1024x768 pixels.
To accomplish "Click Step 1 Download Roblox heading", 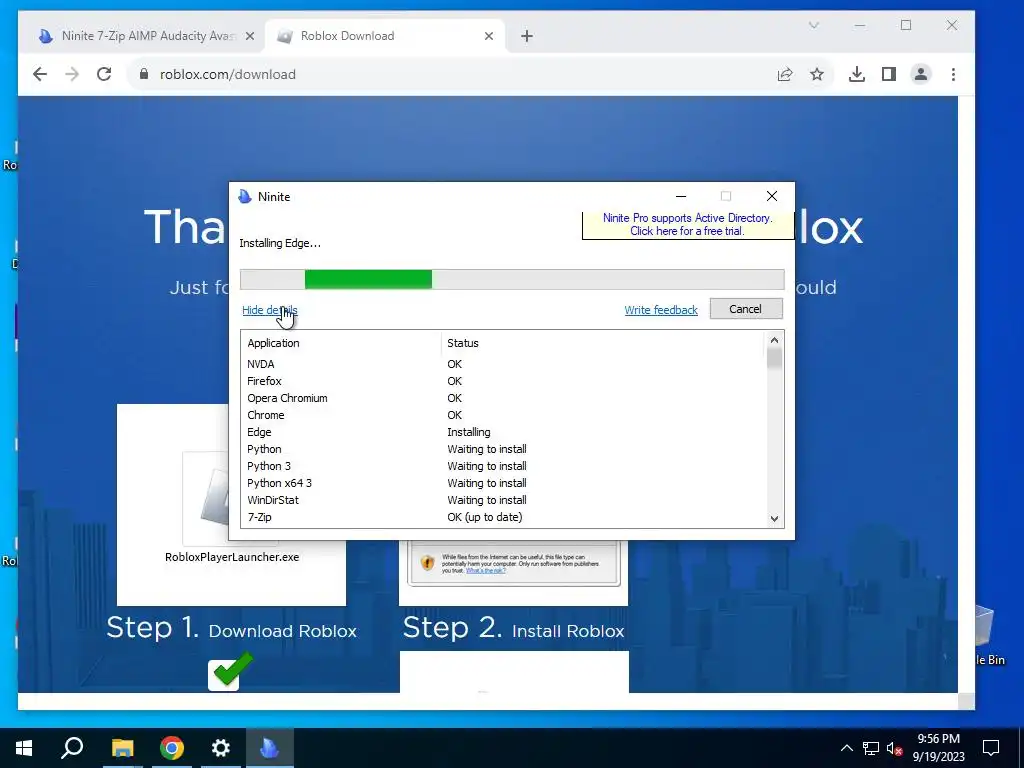I will pyautogui.click(x=232, y=628).
